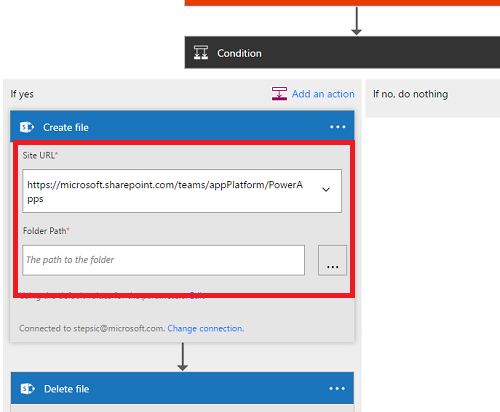Focus the Folder Path input field

pos(163,260)
